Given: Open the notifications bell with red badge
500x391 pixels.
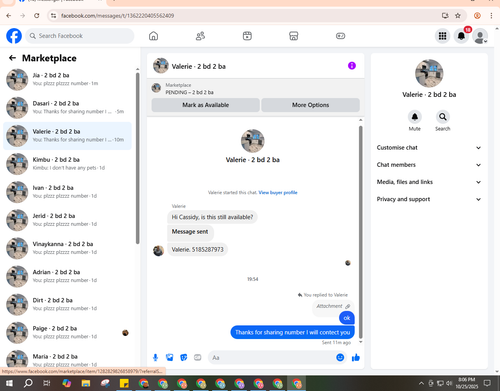Looking at the screenshot, I should click(x=461, y=36).
